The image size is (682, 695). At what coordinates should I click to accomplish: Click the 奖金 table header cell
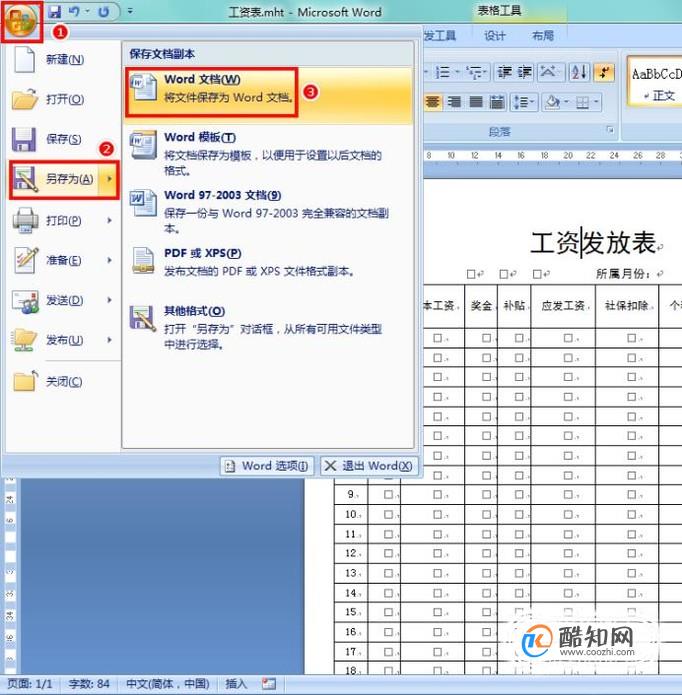pyautogui.click(x=481, y=305)
